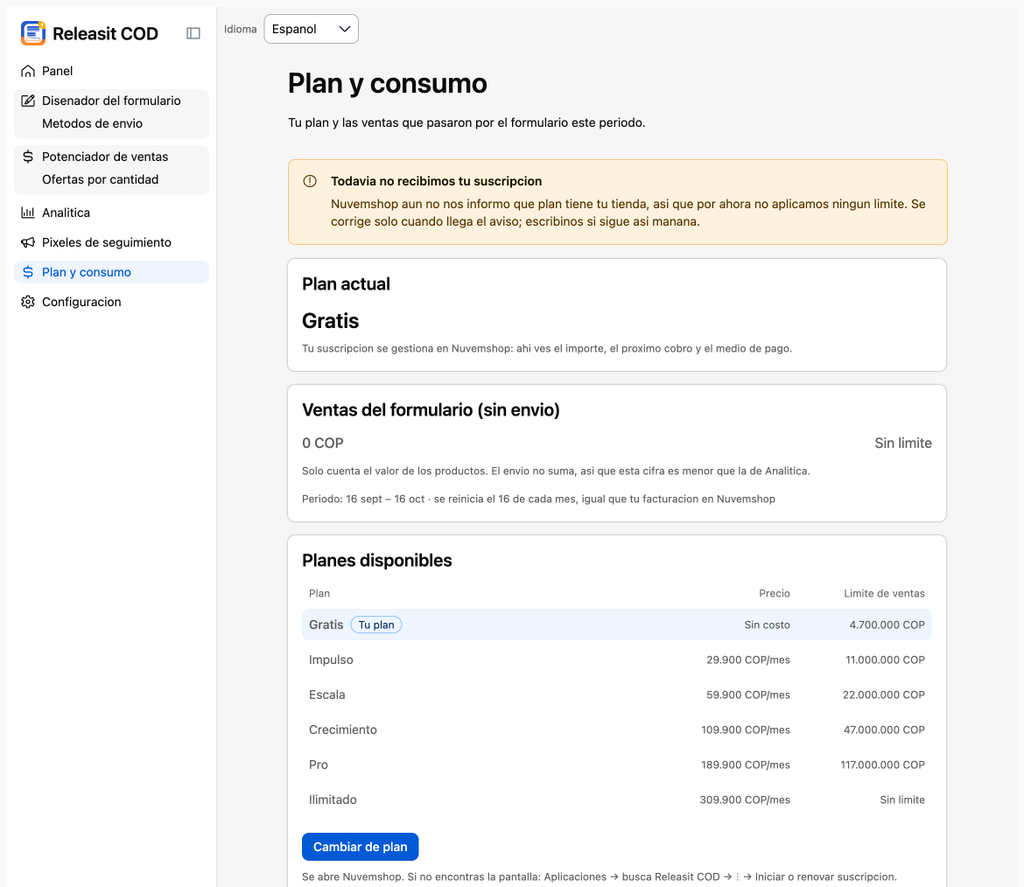Select the Gratis row in Planes disponibles
This screenshot has height=887, width=1024.
[x=616, y=625]
